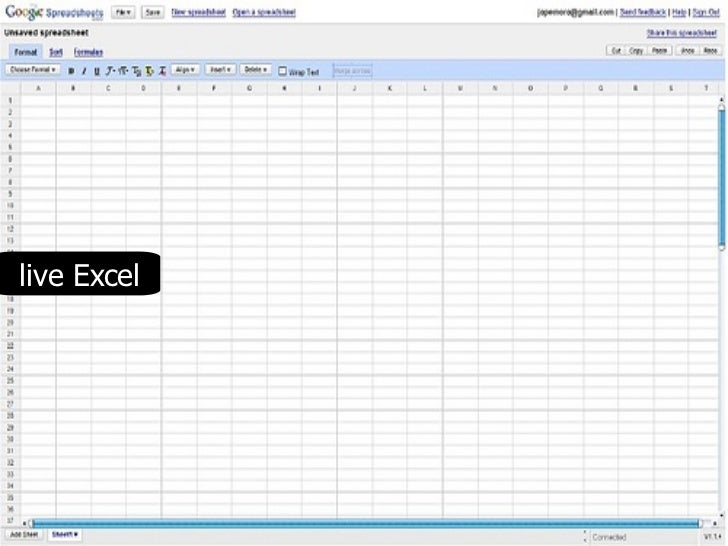Click the Open a spreadsheet link
This screenshot has height=546, width=728.
(x=264, y=12)
